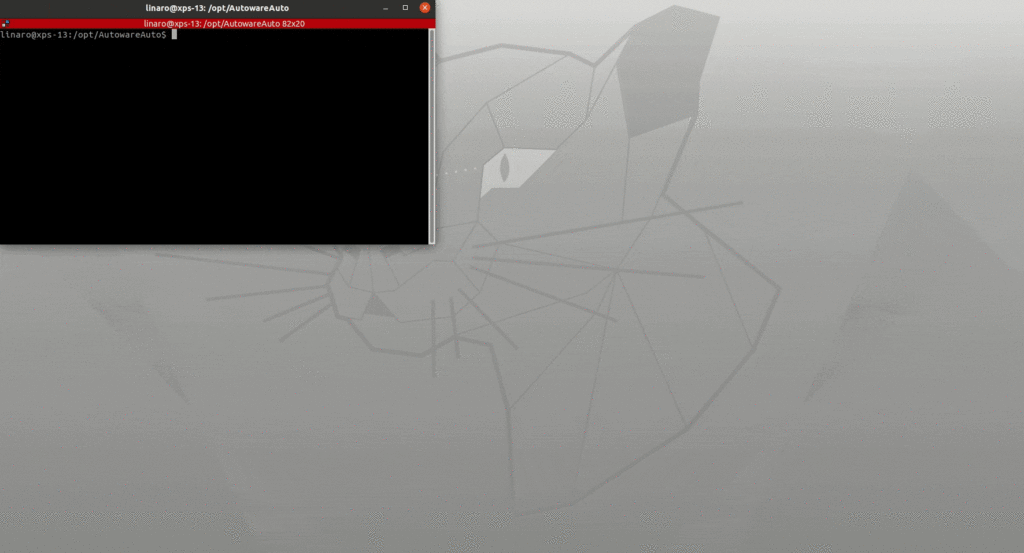Minimize the terminal window
The image size is (1024, 553).
click(385, 8)
